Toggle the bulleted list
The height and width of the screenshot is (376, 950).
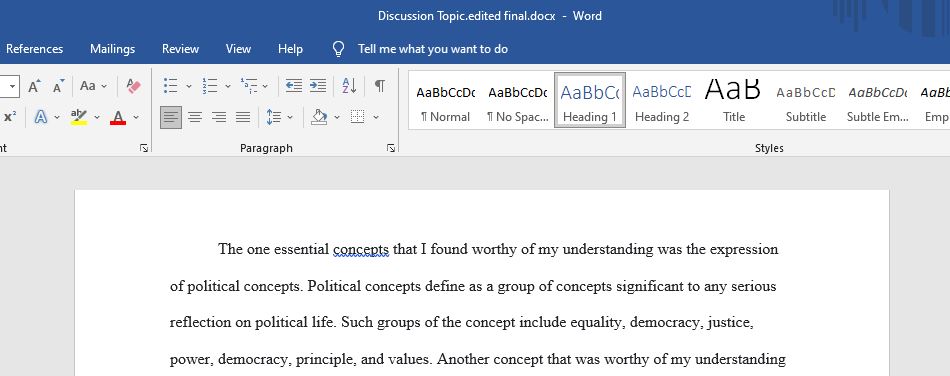click(x=171, y=86)
